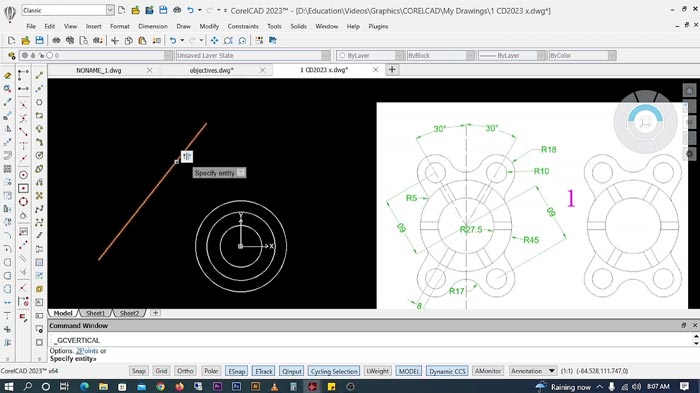Click the Zoom window magnifier icon
Screen dimensions: 700x393
point(228,41)
